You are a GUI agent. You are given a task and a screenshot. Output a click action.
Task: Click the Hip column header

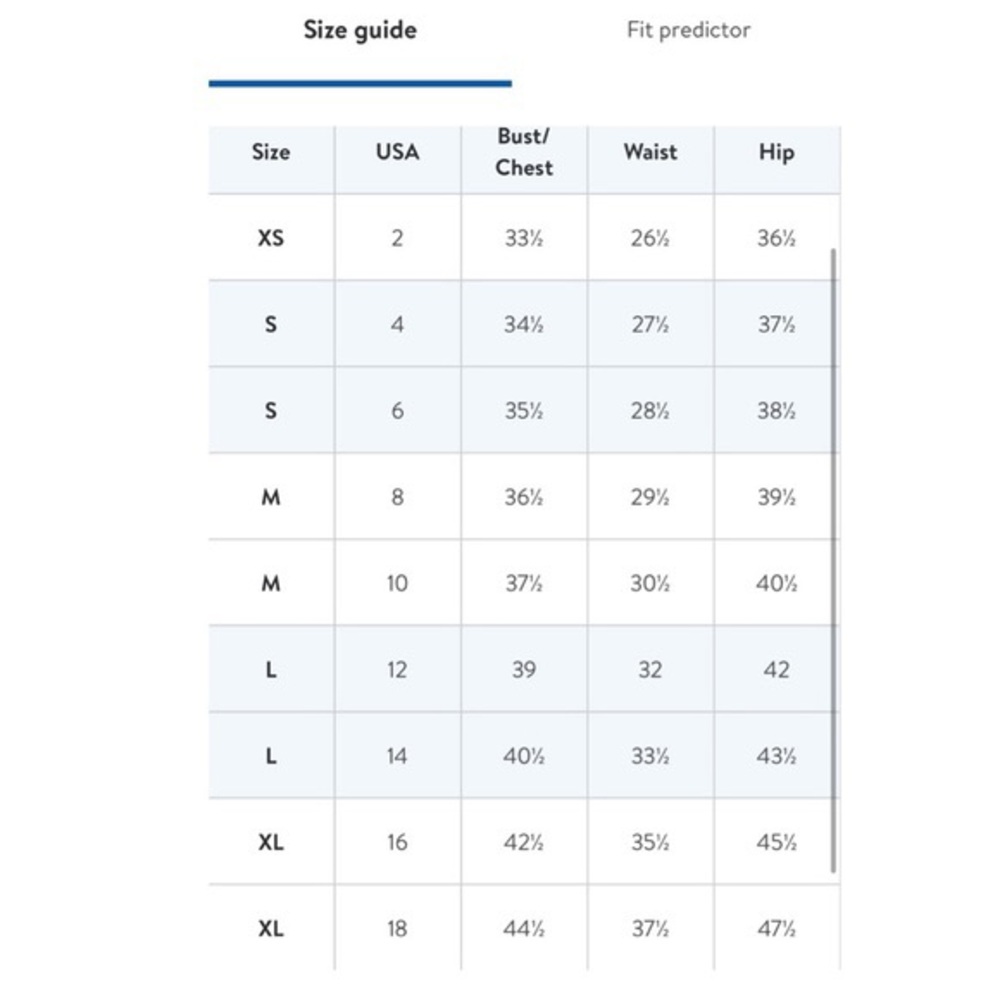click(777, 152)
